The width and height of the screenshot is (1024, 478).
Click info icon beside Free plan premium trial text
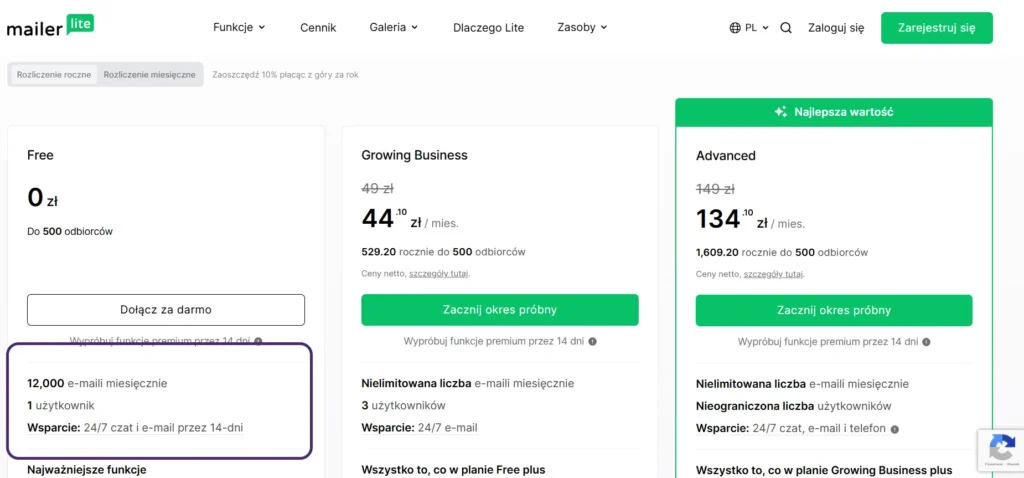(259, 342)
